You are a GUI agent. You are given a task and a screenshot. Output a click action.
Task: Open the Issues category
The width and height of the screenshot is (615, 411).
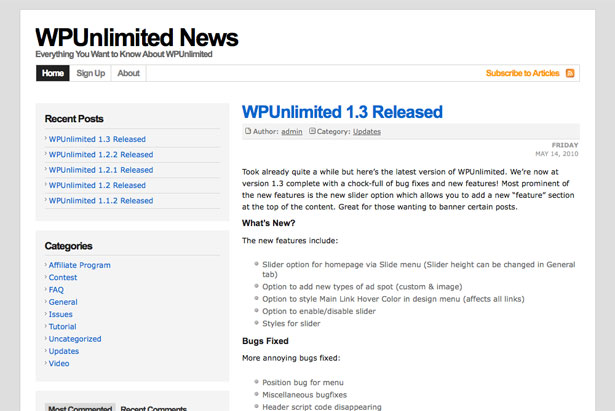pos(60,314)
